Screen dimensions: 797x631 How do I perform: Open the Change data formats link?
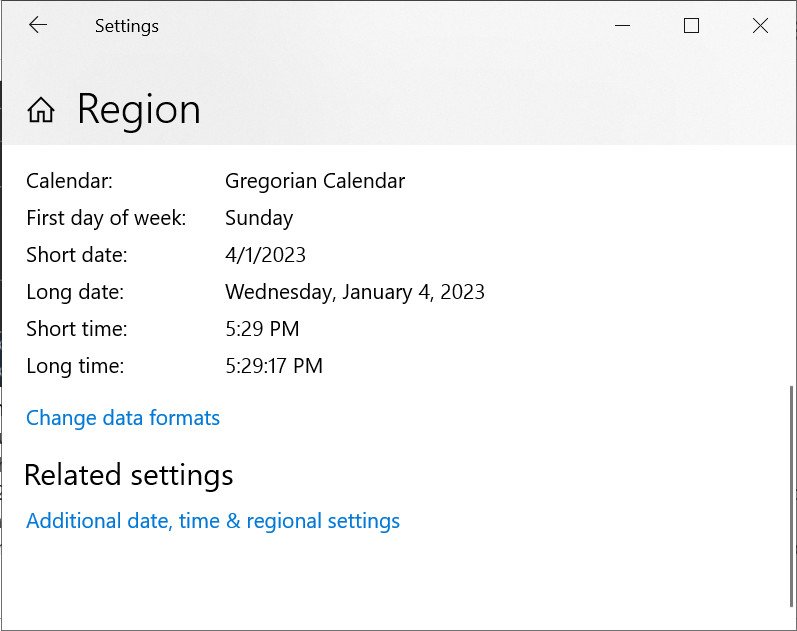click(x=123, y=418)
